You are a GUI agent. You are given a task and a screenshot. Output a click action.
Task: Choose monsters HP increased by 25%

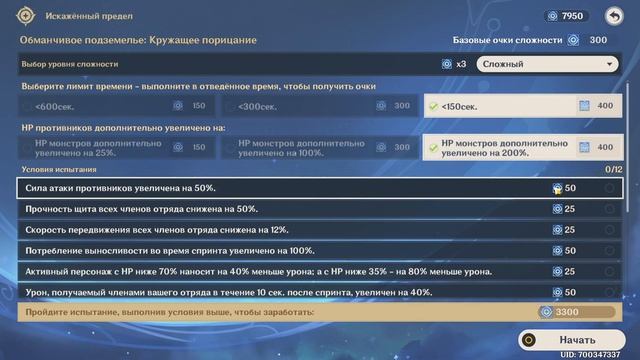(116, 148)
